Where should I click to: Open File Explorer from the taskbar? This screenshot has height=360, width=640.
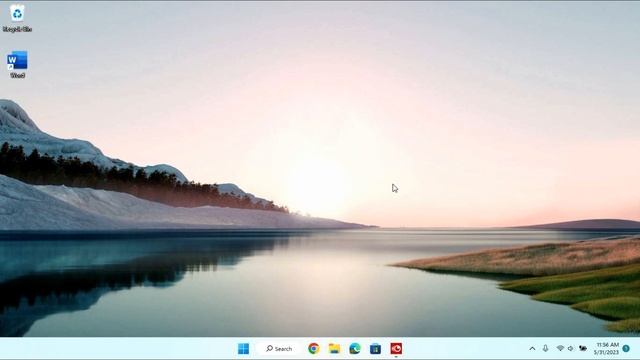click(x=334, y=349)
